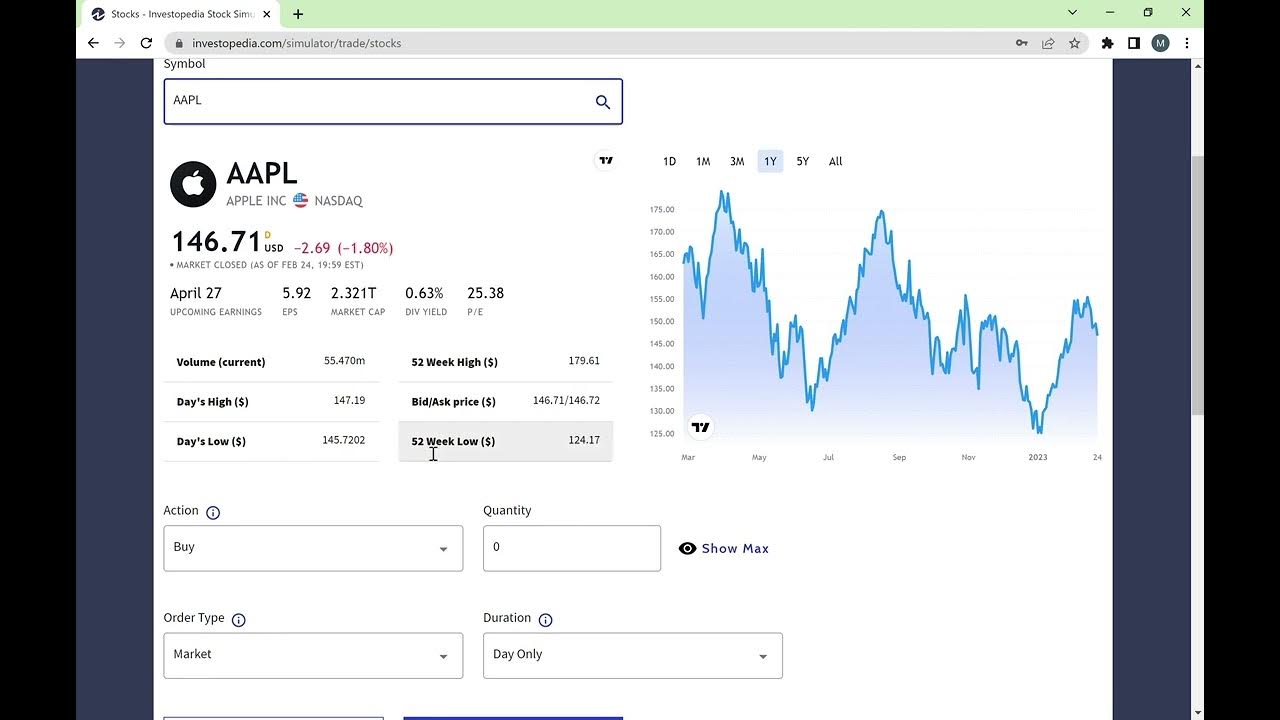Image resolution: width=1280 pixels, height=720 pixels.
Task: Click the April 27 upcoming earnings date
Action: click(x=196, y=293)
